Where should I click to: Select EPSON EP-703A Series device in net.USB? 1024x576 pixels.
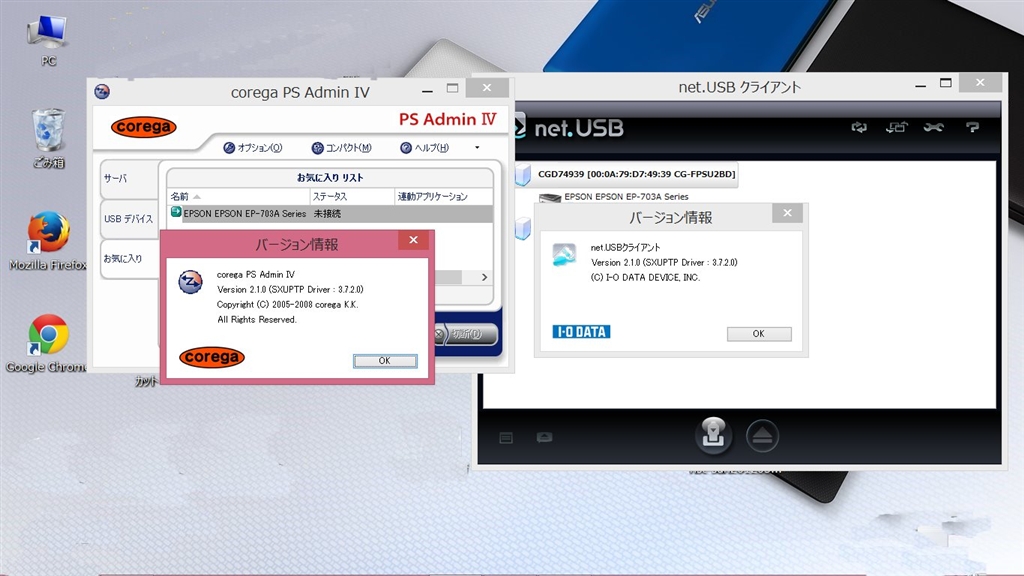point(626,197)
